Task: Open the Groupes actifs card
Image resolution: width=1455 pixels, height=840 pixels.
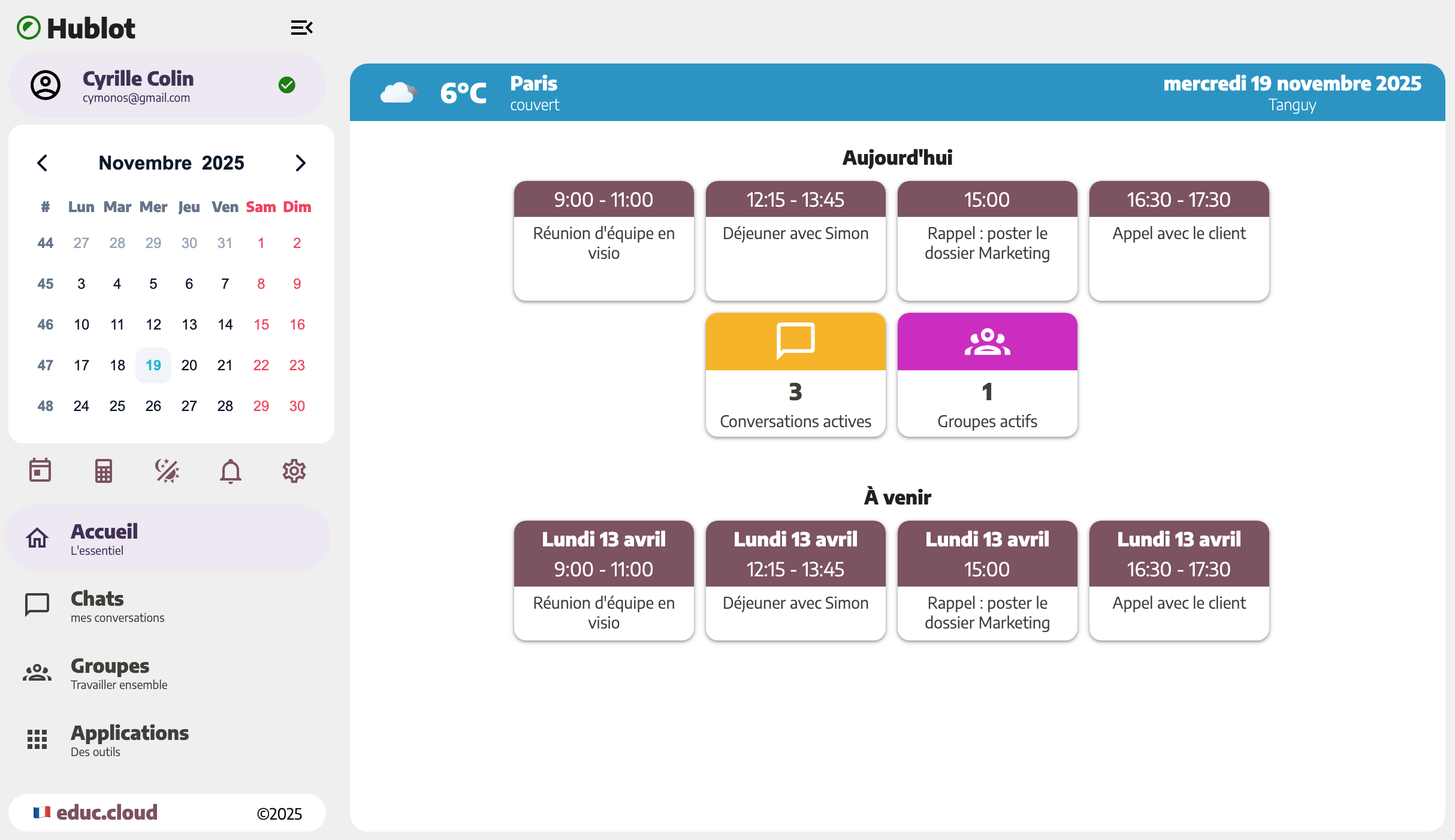Action: (x=987, y=374)
